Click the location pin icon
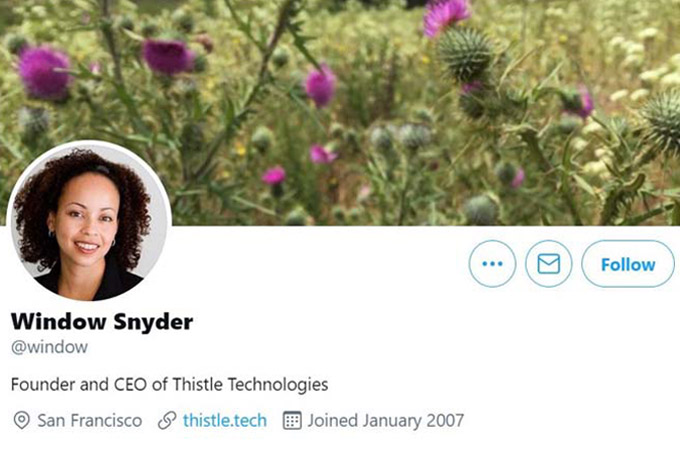Image resolution: width=680 pixels, height=450 pixels. click(x=21, y=421)
